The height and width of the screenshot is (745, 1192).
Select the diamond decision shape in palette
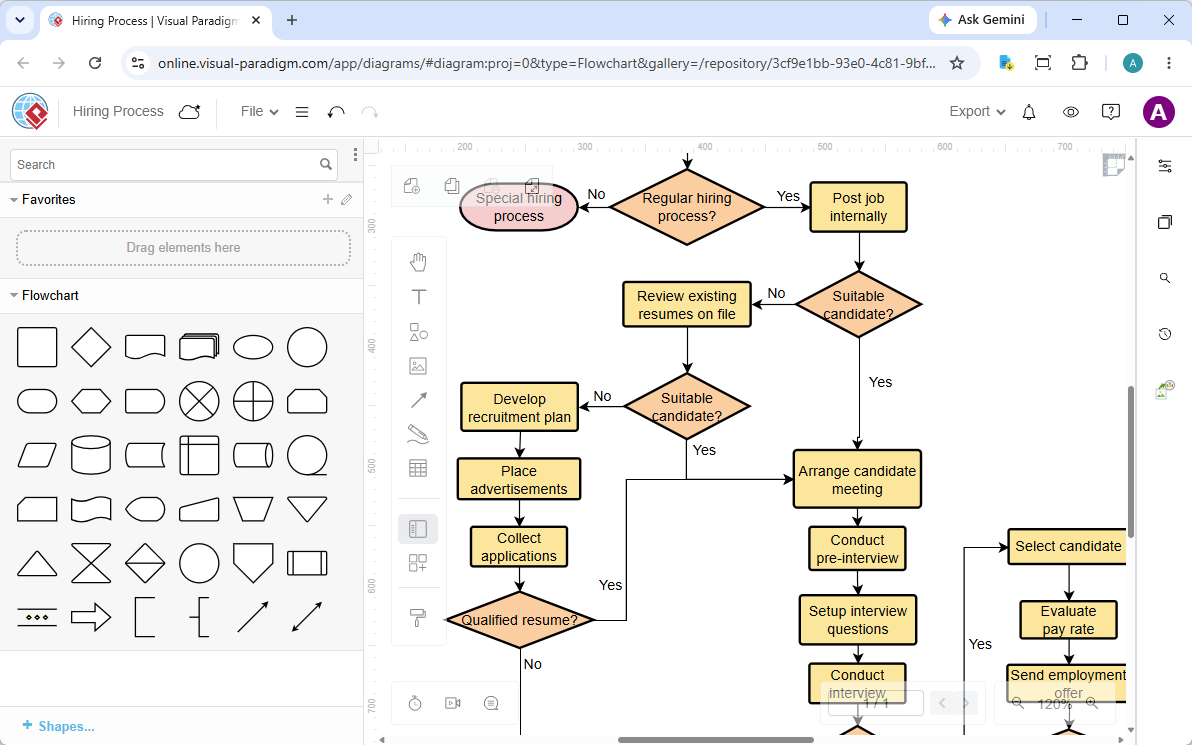[x=90, y=347]
